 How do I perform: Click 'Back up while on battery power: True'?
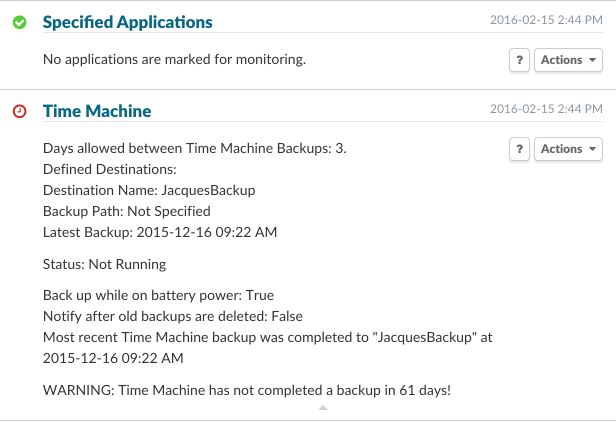tap(158, 295)
